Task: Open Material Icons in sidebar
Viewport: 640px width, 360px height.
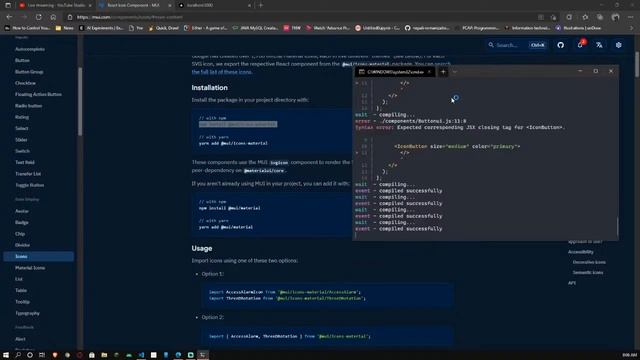Action: (x=30, y=268)
